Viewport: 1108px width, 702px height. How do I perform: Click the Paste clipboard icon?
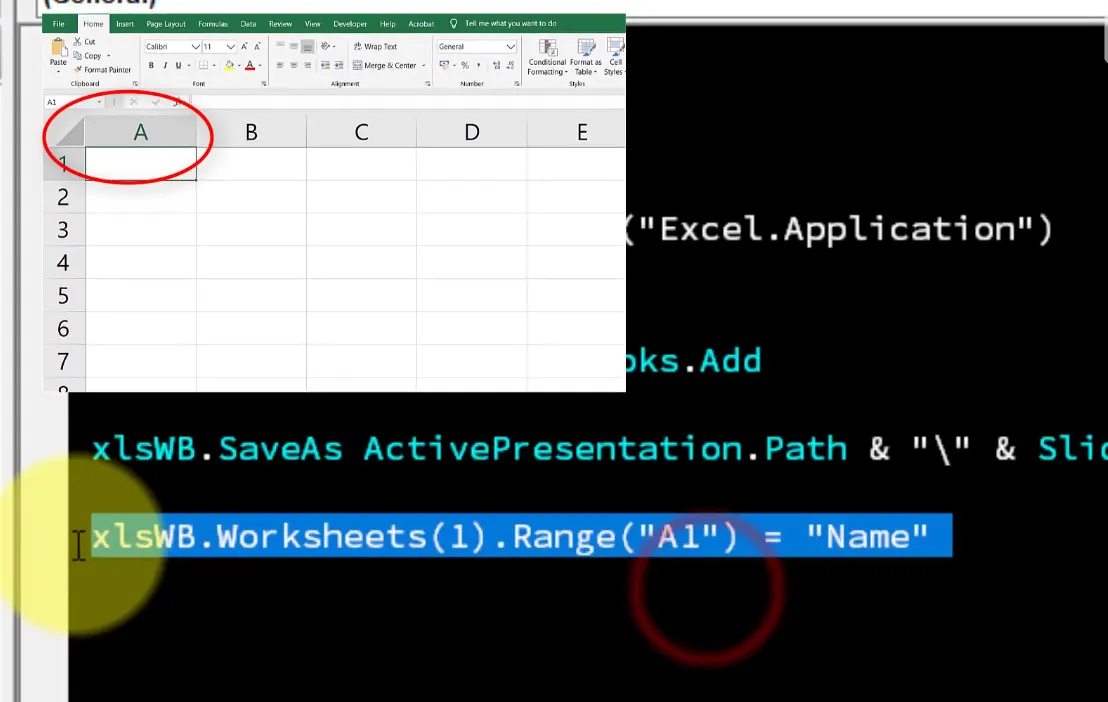pos(58,51)
